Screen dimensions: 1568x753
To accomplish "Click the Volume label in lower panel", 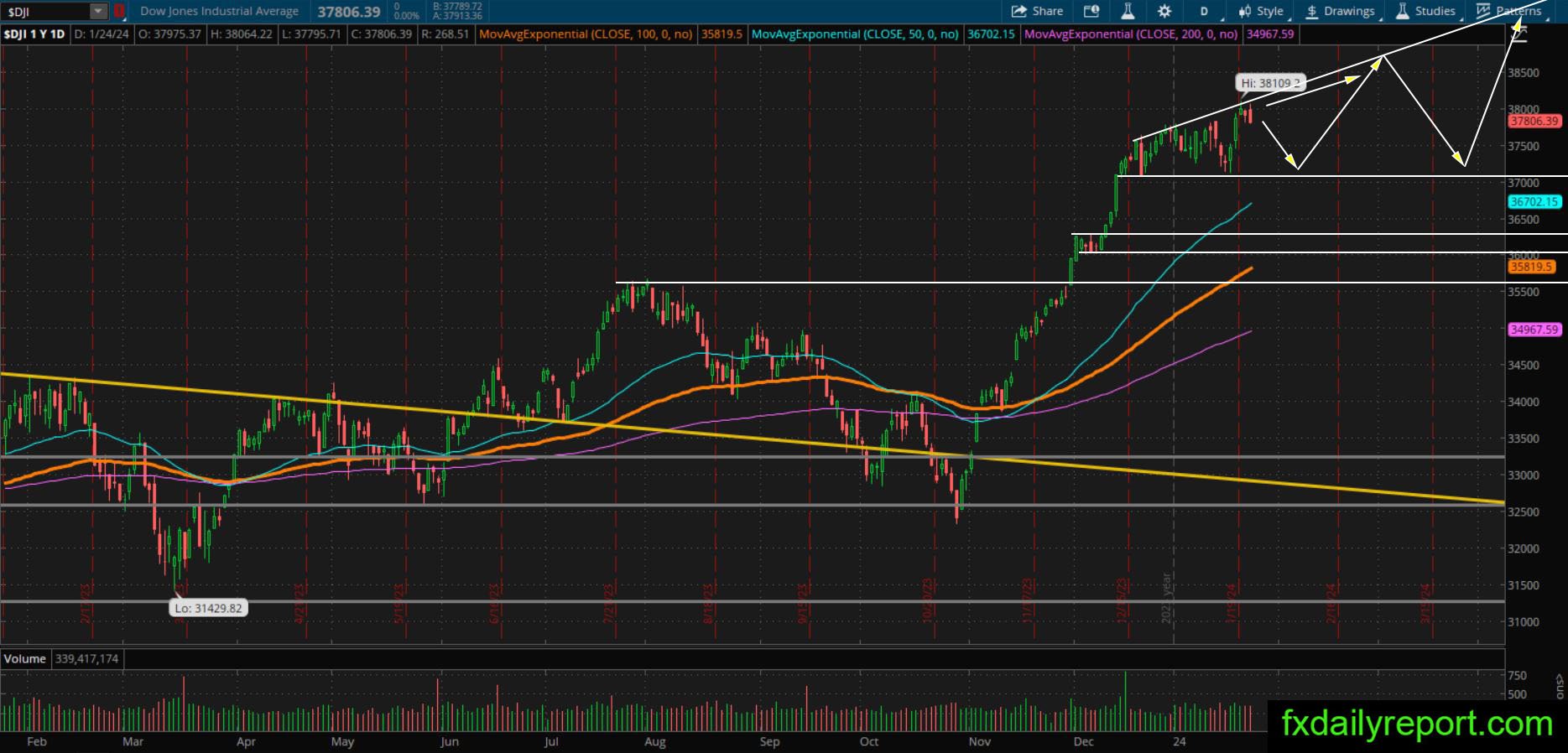I will coord(25,659).
